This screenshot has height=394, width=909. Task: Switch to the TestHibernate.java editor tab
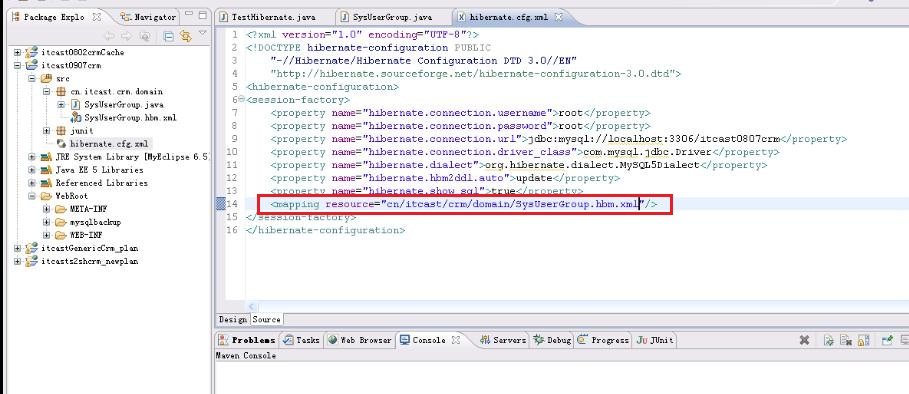(x=267, y=17)
